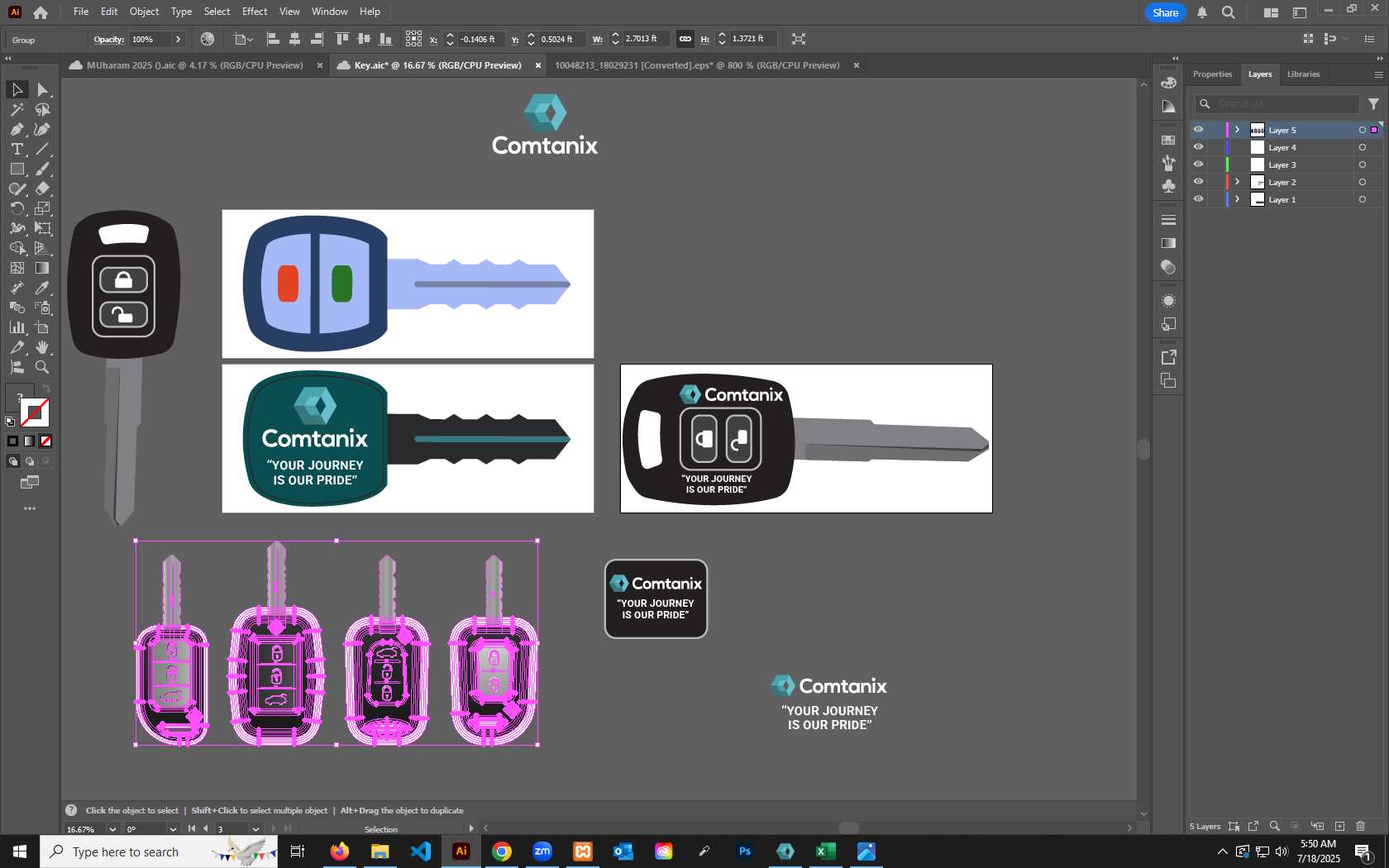Open the zoom level dropdown
Image resolution: width=1389 pixels, height=868 pixels.
pyautogui.click(x=112, y=829)
